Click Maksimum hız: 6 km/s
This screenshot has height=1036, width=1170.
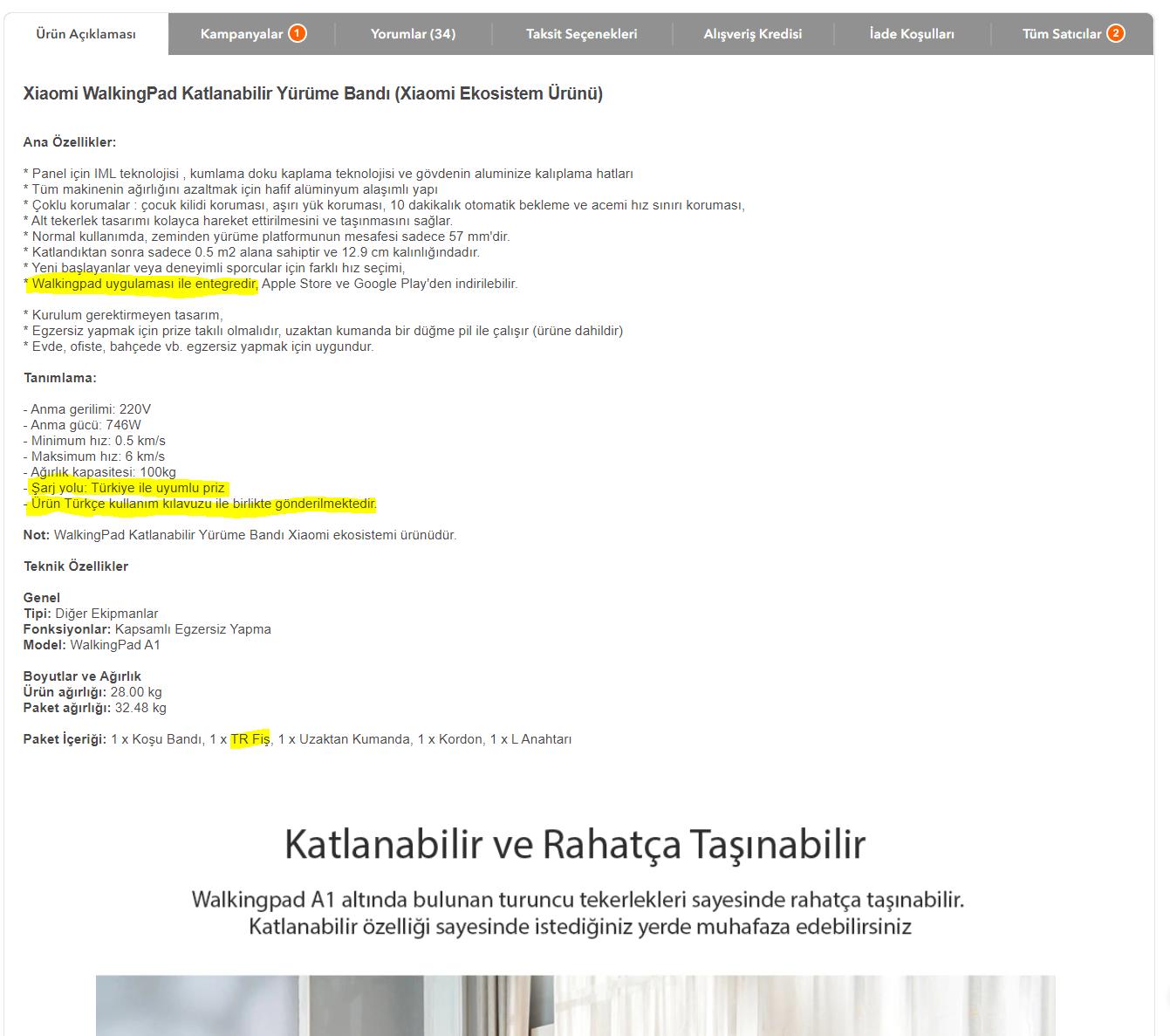[94, 456]
